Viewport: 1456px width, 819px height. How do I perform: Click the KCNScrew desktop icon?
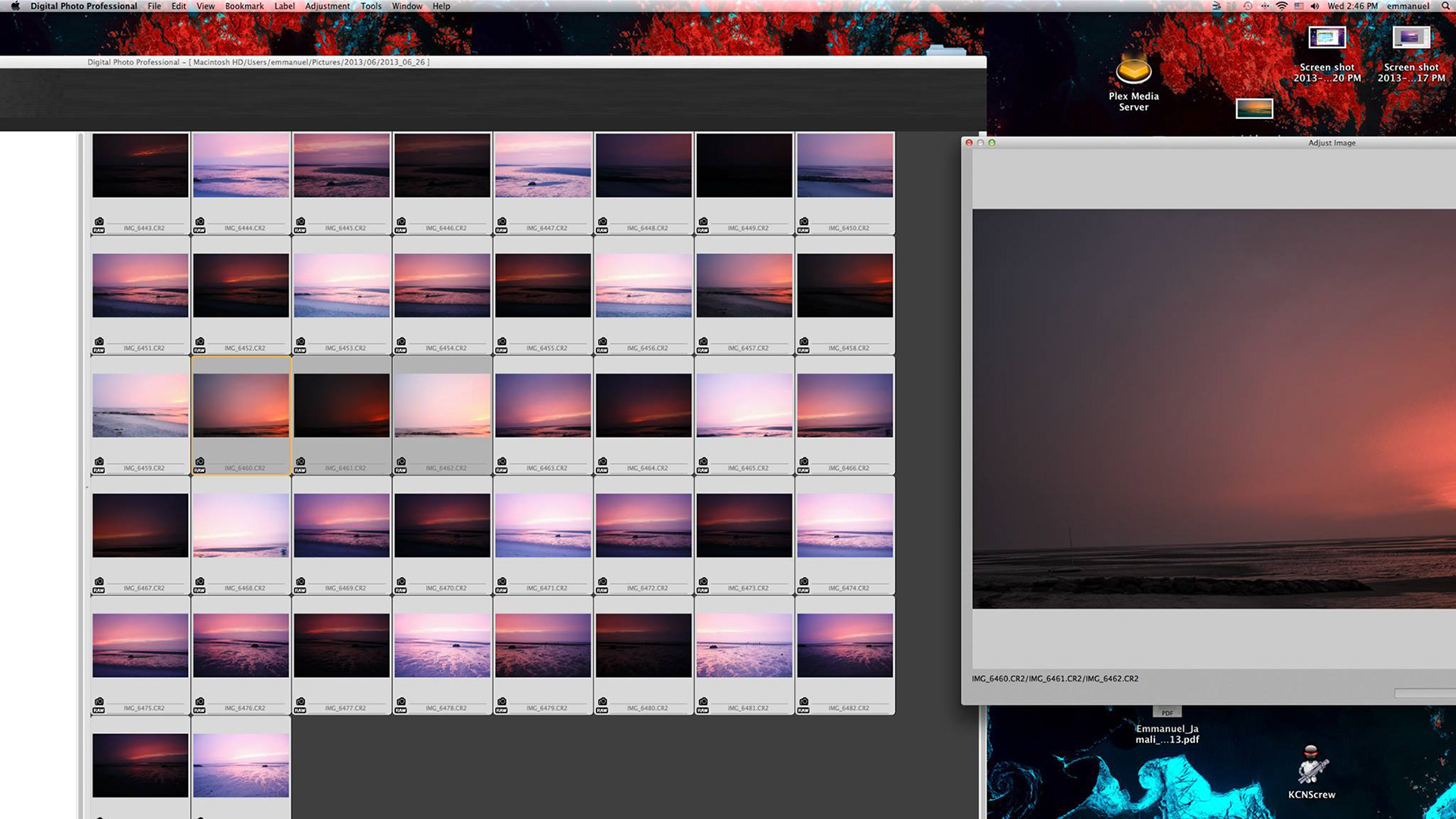1312,766
